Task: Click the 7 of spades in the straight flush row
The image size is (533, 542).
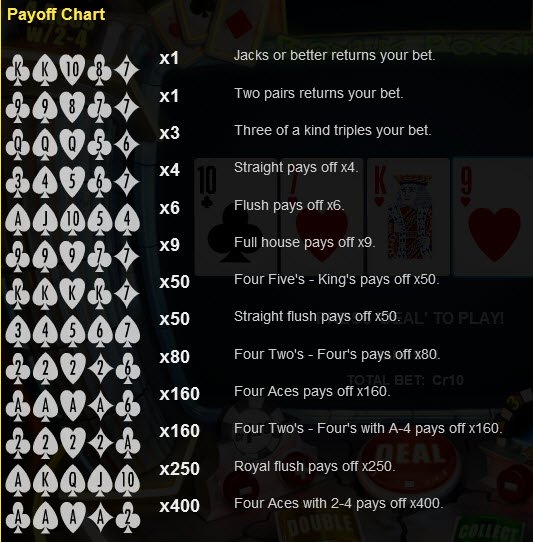Action: (127, 331)
